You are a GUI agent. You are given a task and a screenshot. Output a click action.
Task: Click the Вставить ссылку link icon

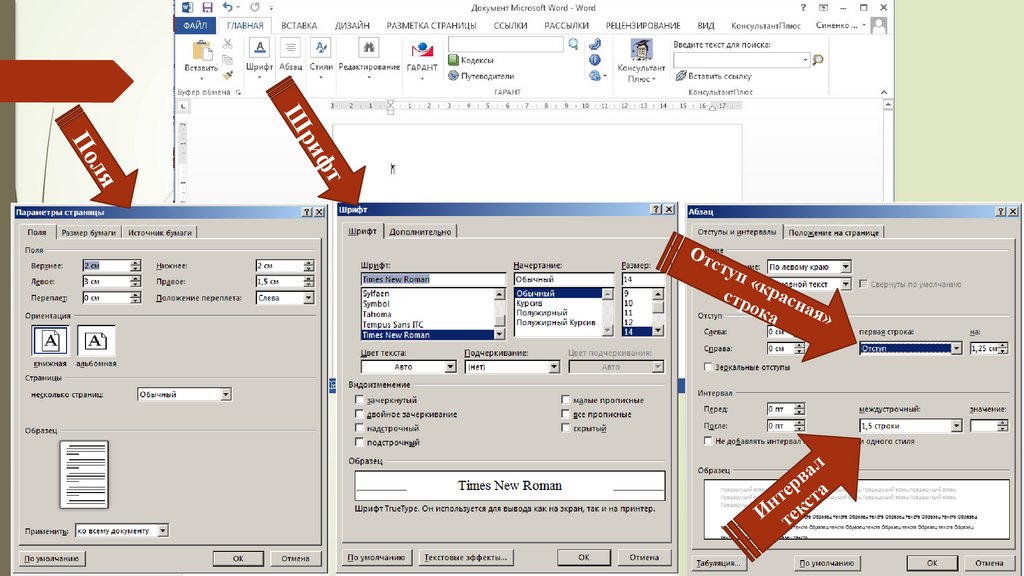(680, 76)
